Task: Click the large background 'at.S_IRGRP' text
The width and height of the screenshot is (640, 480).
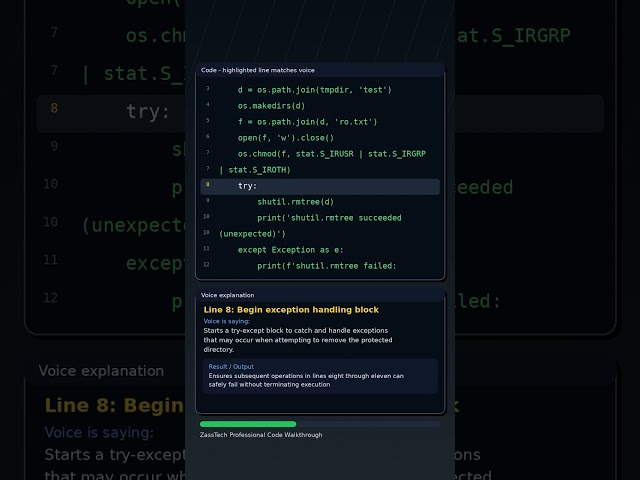Action: (x=513, y=36)
